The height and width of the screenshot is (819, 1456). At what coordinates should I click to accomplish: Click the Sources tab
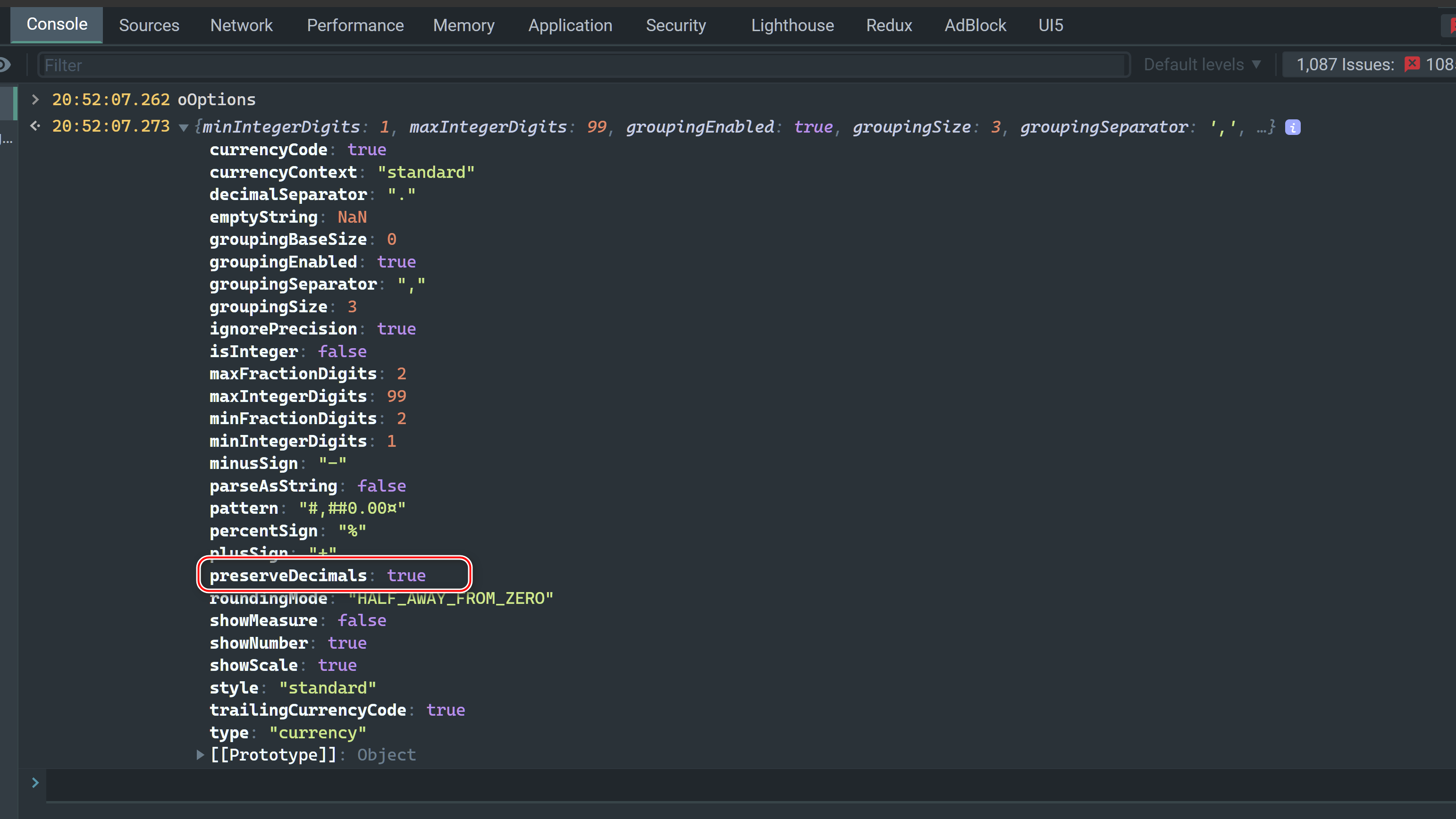149,25
